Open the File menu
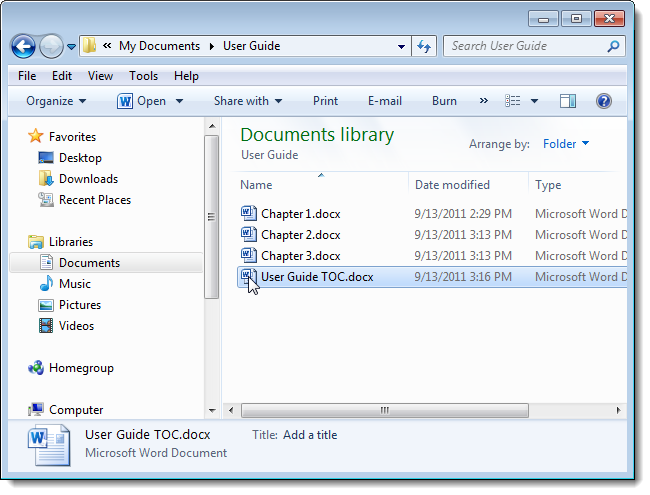650x495 pixels. point(27,76)
